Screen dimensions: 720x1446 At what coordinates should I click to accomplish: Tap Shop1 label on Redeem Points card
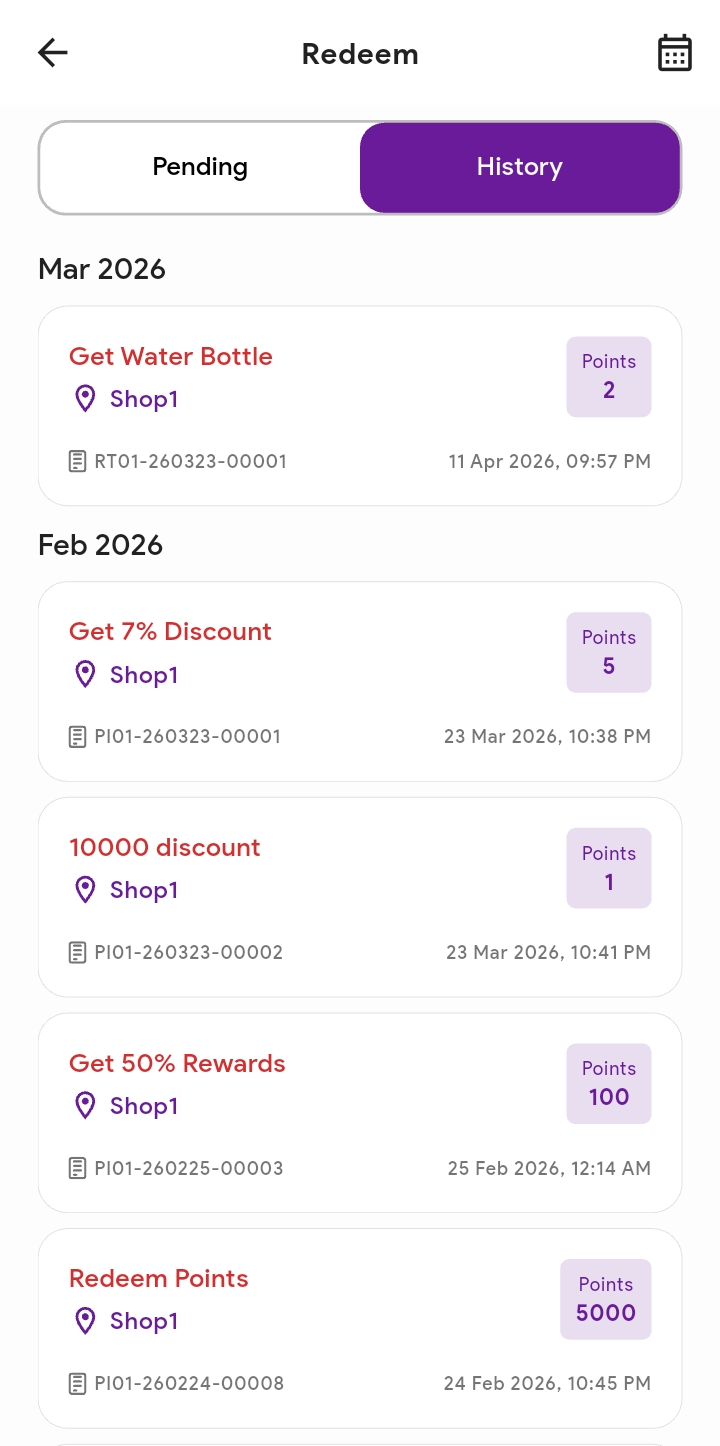coord(144,1321)
